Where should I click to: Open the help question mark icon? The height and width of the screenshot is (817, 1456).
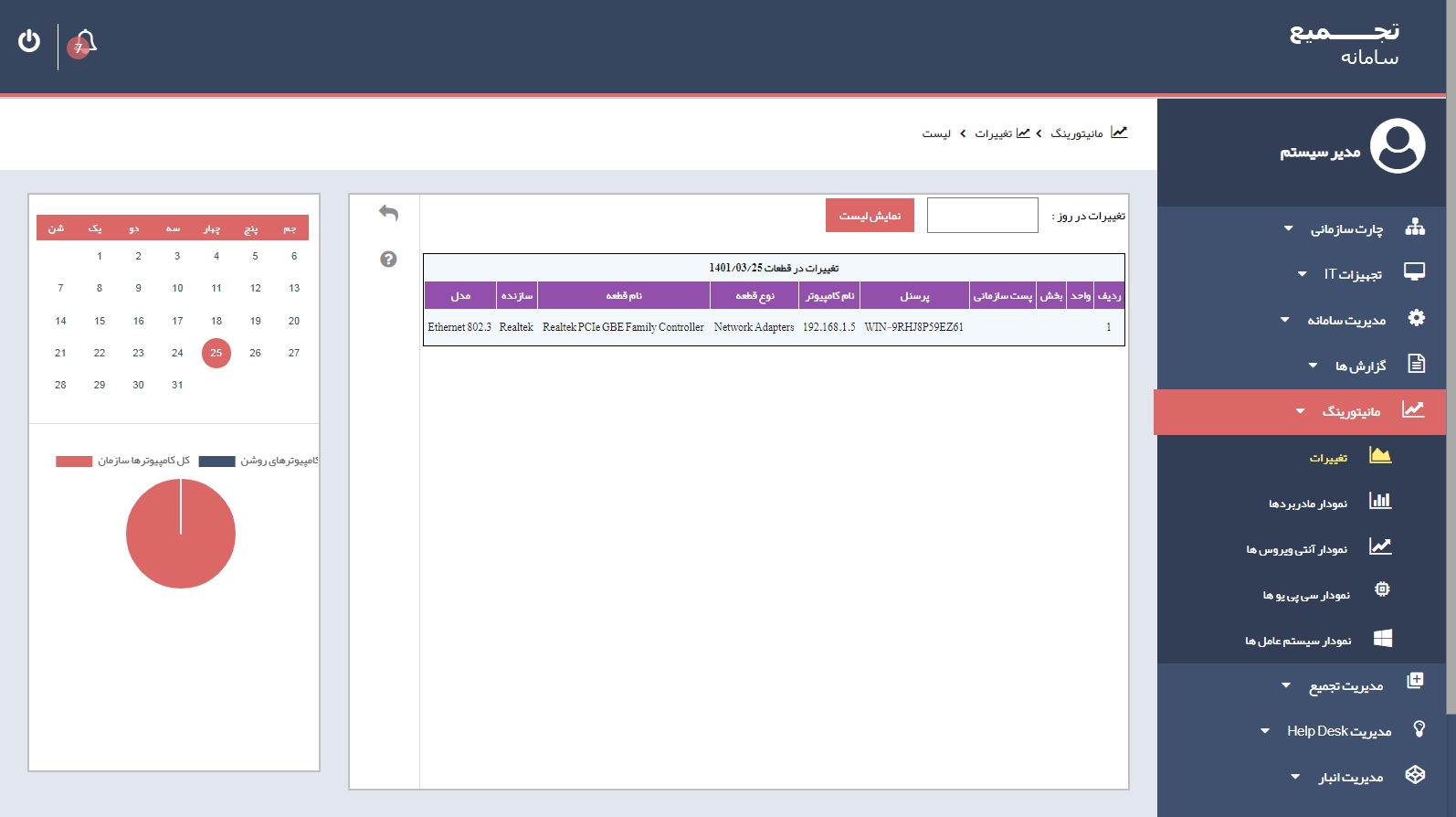tap(388, 260)
